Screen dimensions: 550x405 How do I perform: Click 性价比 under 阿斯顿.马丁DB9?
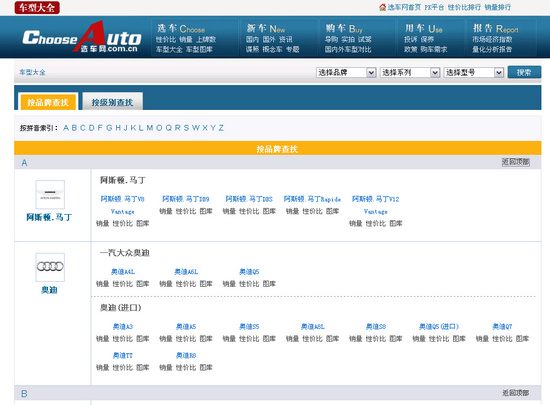186,211
